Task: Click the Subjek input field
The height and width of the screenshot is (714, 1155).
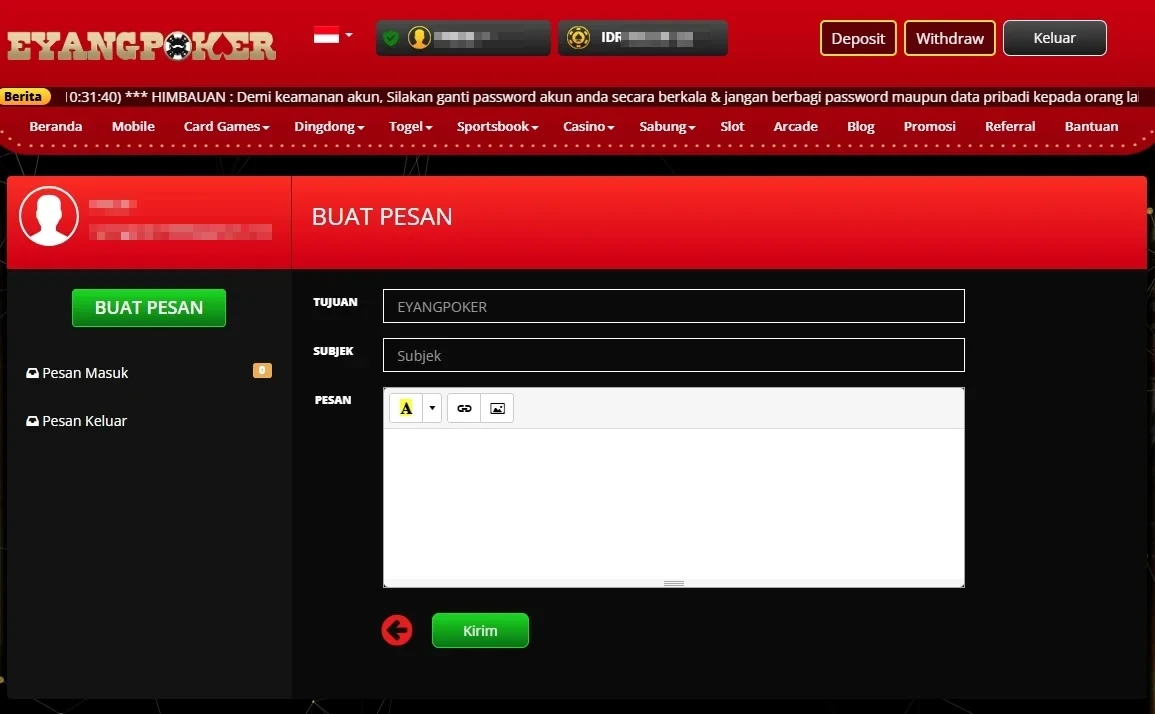Action: click(673, 355)
